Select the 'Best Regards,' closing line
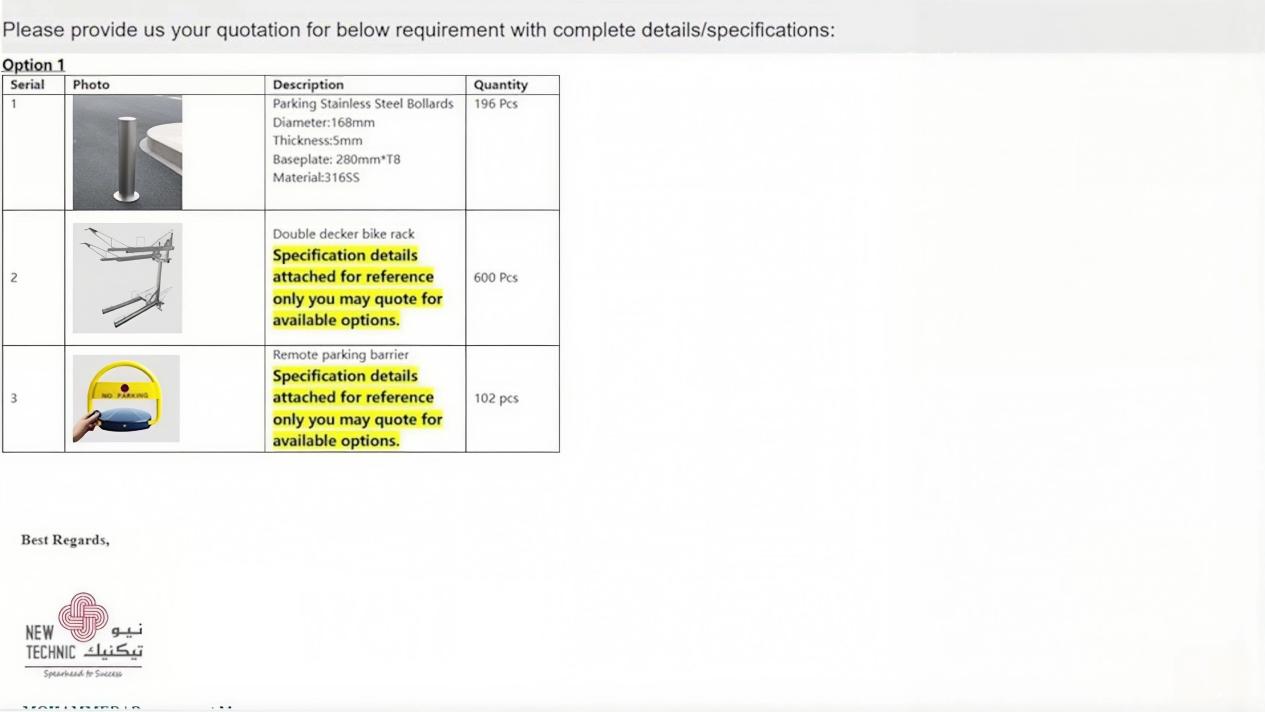Viewport: 1265px width, 712px height. pyautogui.click(x=65, y=540)
